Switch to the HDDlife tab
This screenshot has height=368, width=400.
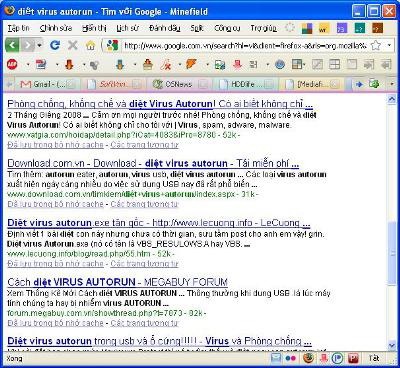click(245, 84)
